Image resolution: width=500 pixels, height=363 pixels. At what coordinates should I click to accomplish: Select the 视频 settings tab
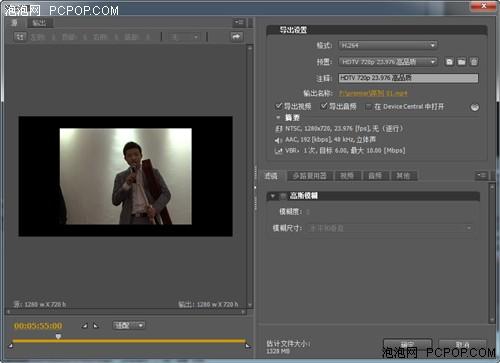[347, 176]
